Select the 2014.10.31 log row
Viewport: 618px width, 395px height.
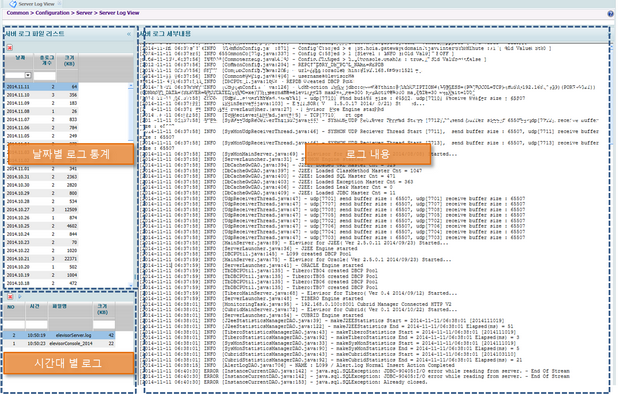pos(42,177)
